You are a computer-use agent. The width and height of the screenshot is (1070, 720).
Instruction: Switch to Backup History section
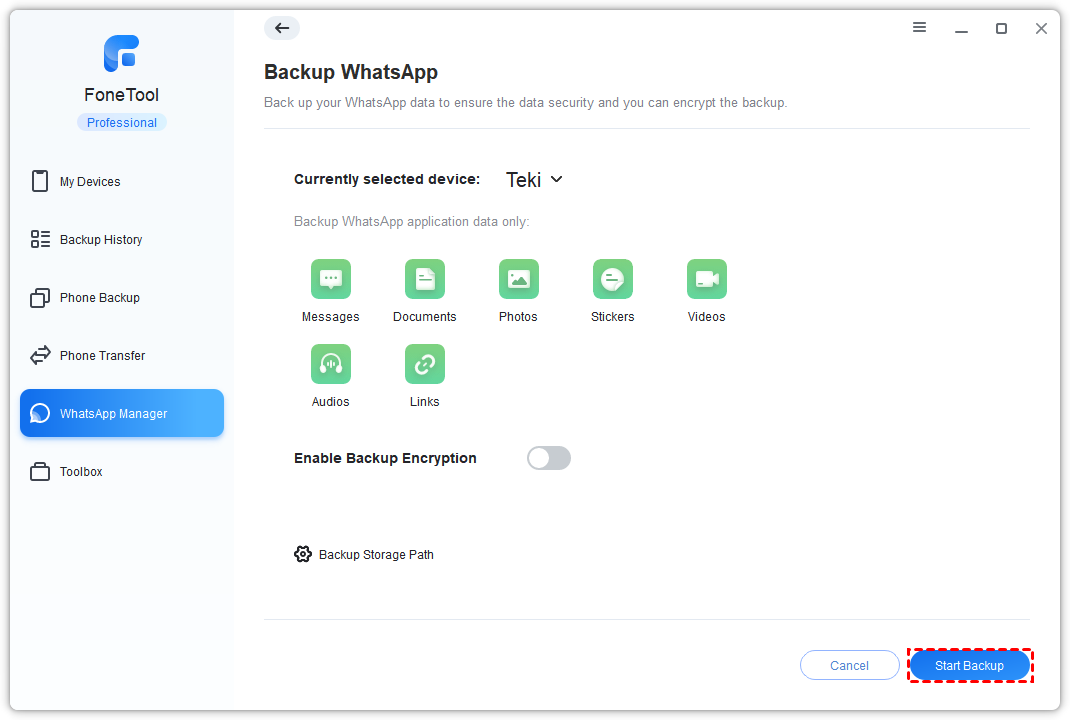point(100,240)
